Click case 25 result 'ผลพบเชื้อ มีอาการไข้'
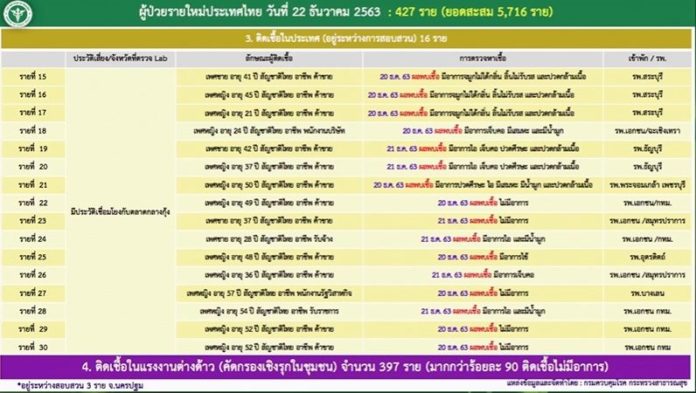This screenshot has width=696, height=393. click(483, 257)
